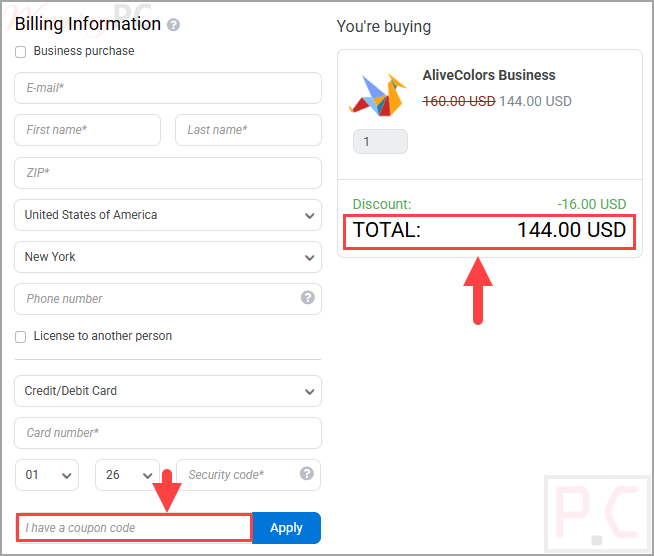Click the Security code help icon
This screenshot has width=654, height=556.
pos(307,474)
